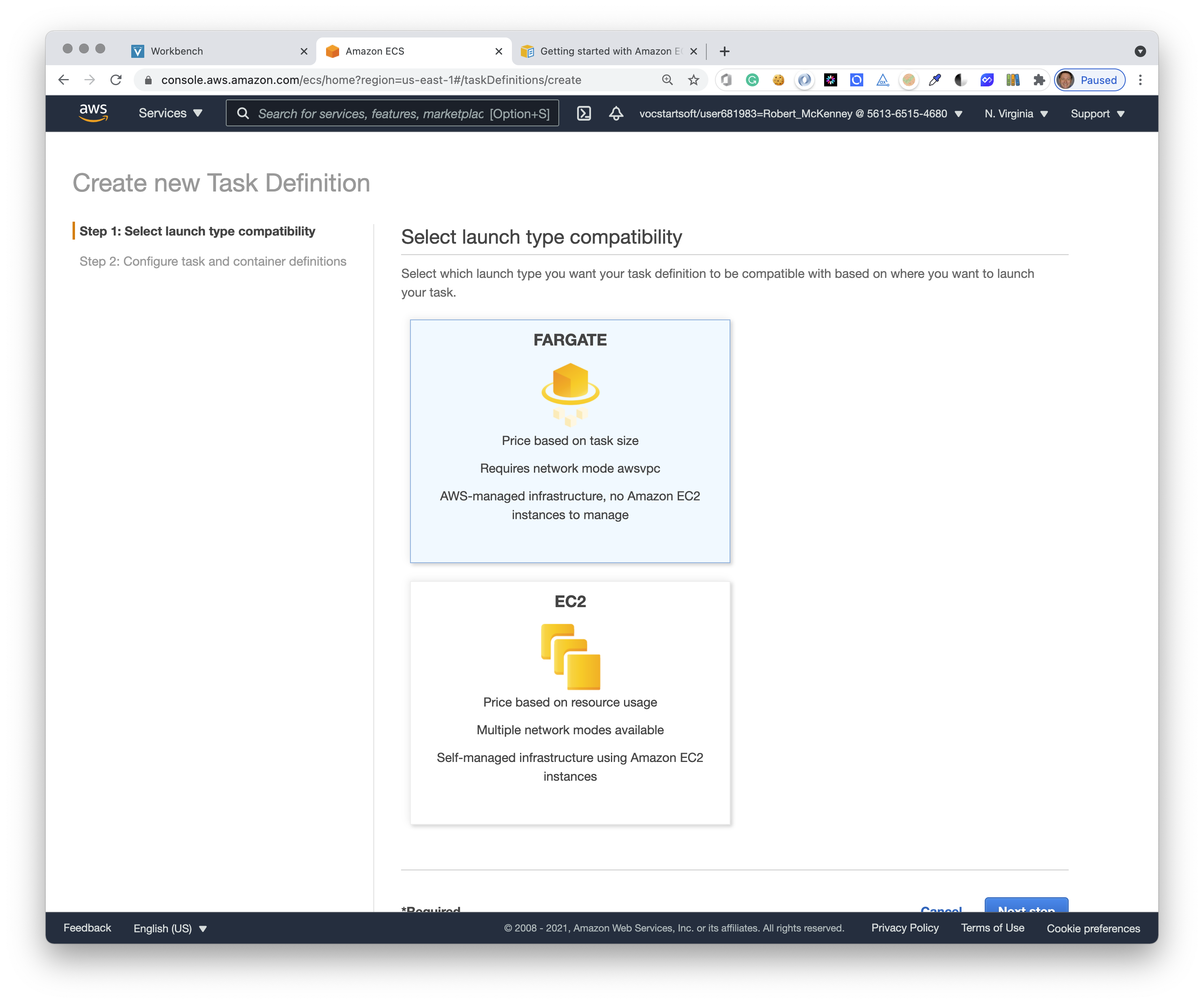This screenshot has width=1204, height=1004.
Task: Click 'Price based on resource usage' text
Action: coord(570,702)
